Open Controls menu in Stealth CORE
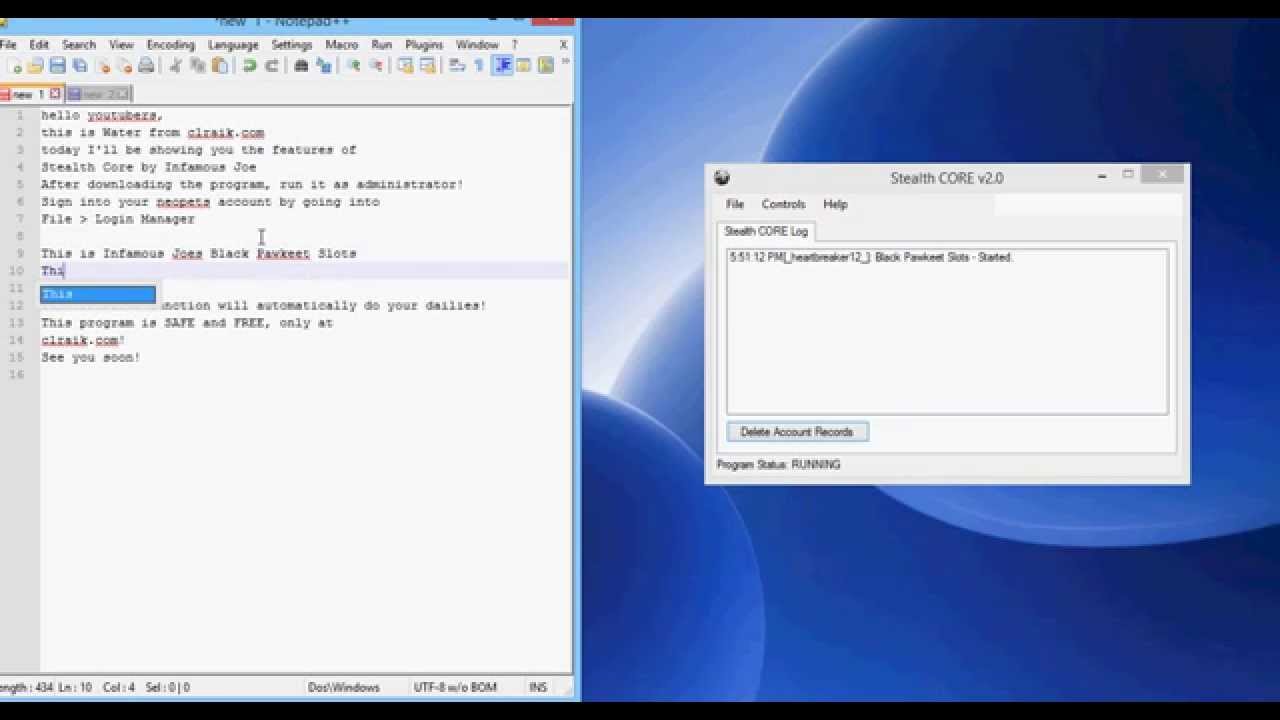The height and width of the screenshot is (720, 1280). pyautogui.click(x=783, y=204)
